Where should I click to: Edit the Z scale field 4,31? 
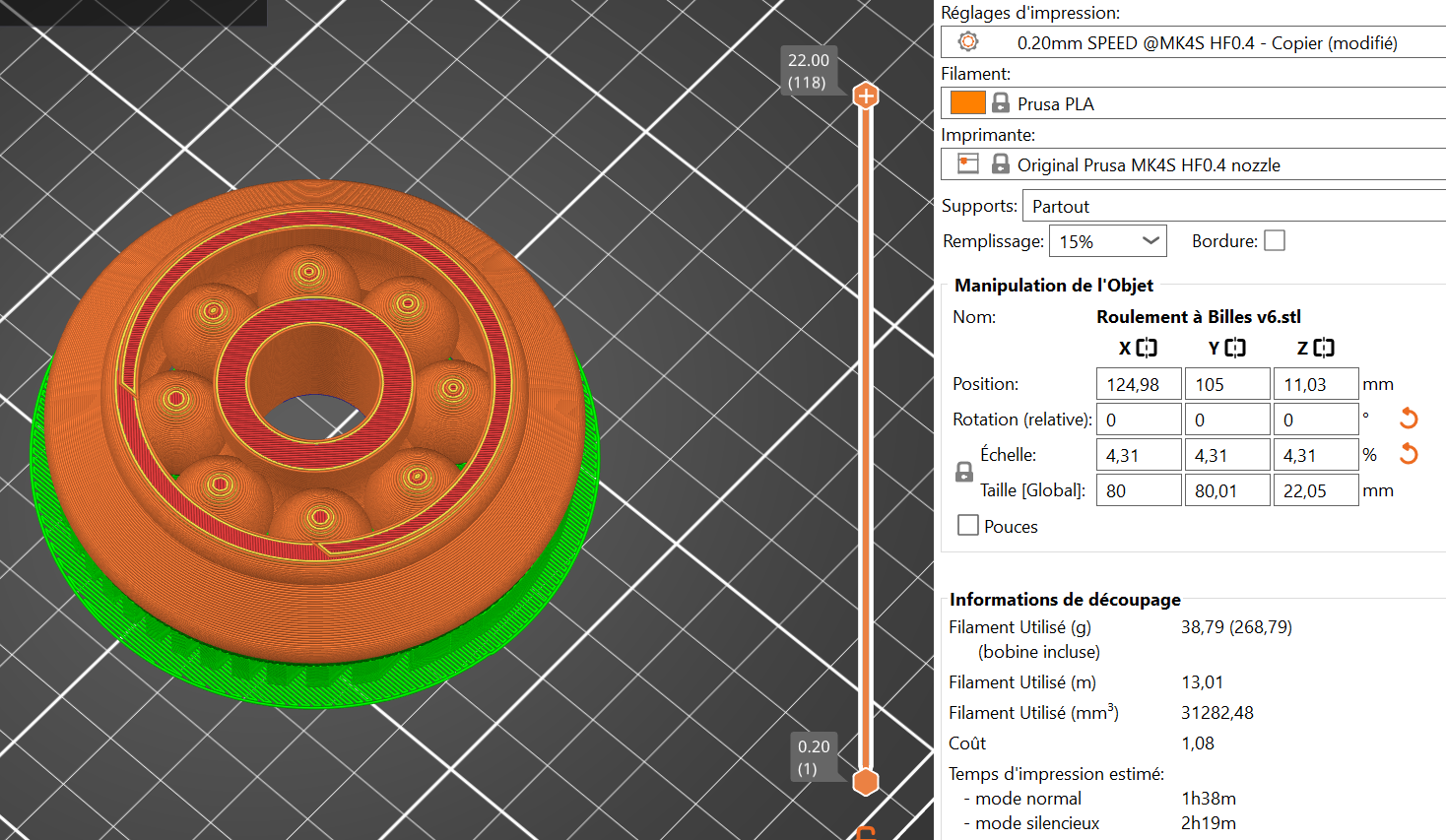[1316, 455]
